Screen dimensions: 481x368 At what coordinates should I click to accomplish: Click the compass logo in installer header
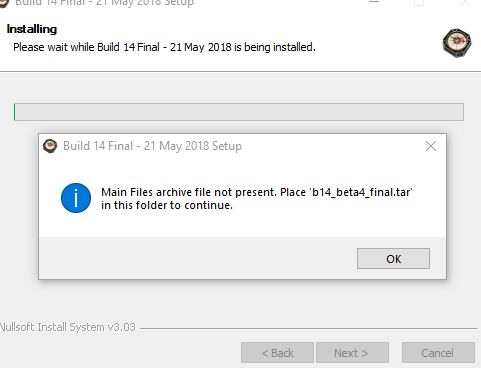457,43
